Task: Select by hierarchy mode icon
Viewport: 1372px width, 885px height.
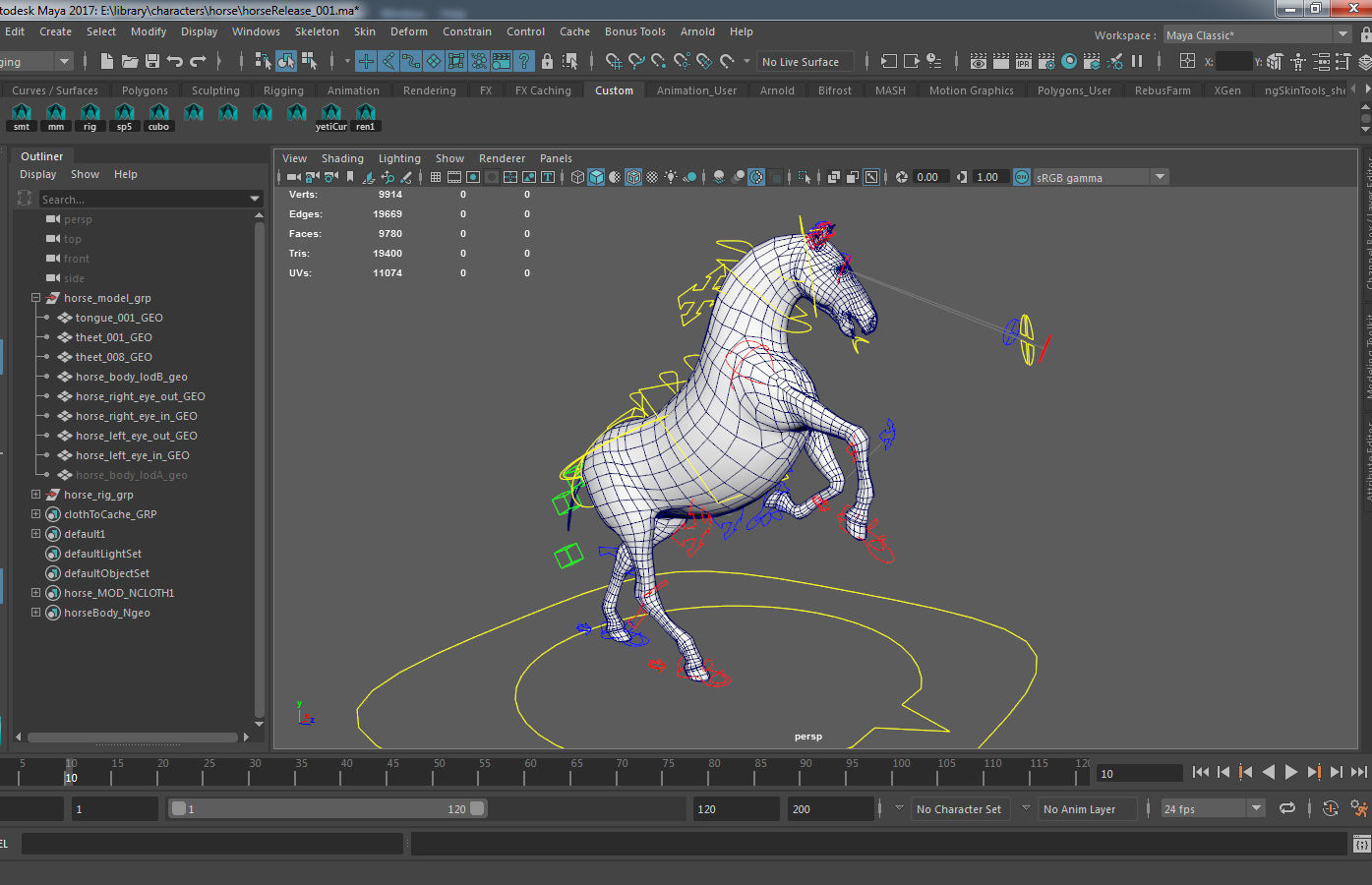Action: pos(263,61)
